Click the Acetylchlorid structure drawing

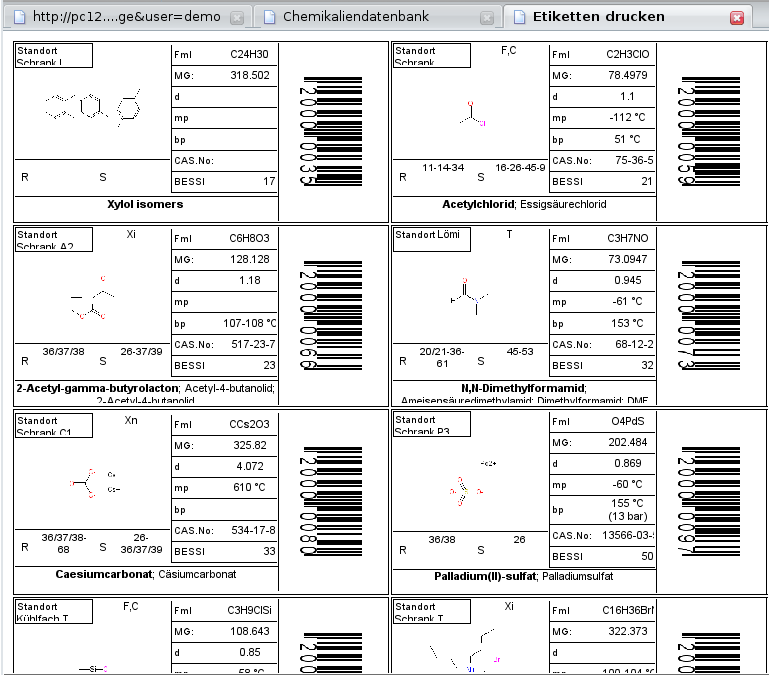pos(472,115)
